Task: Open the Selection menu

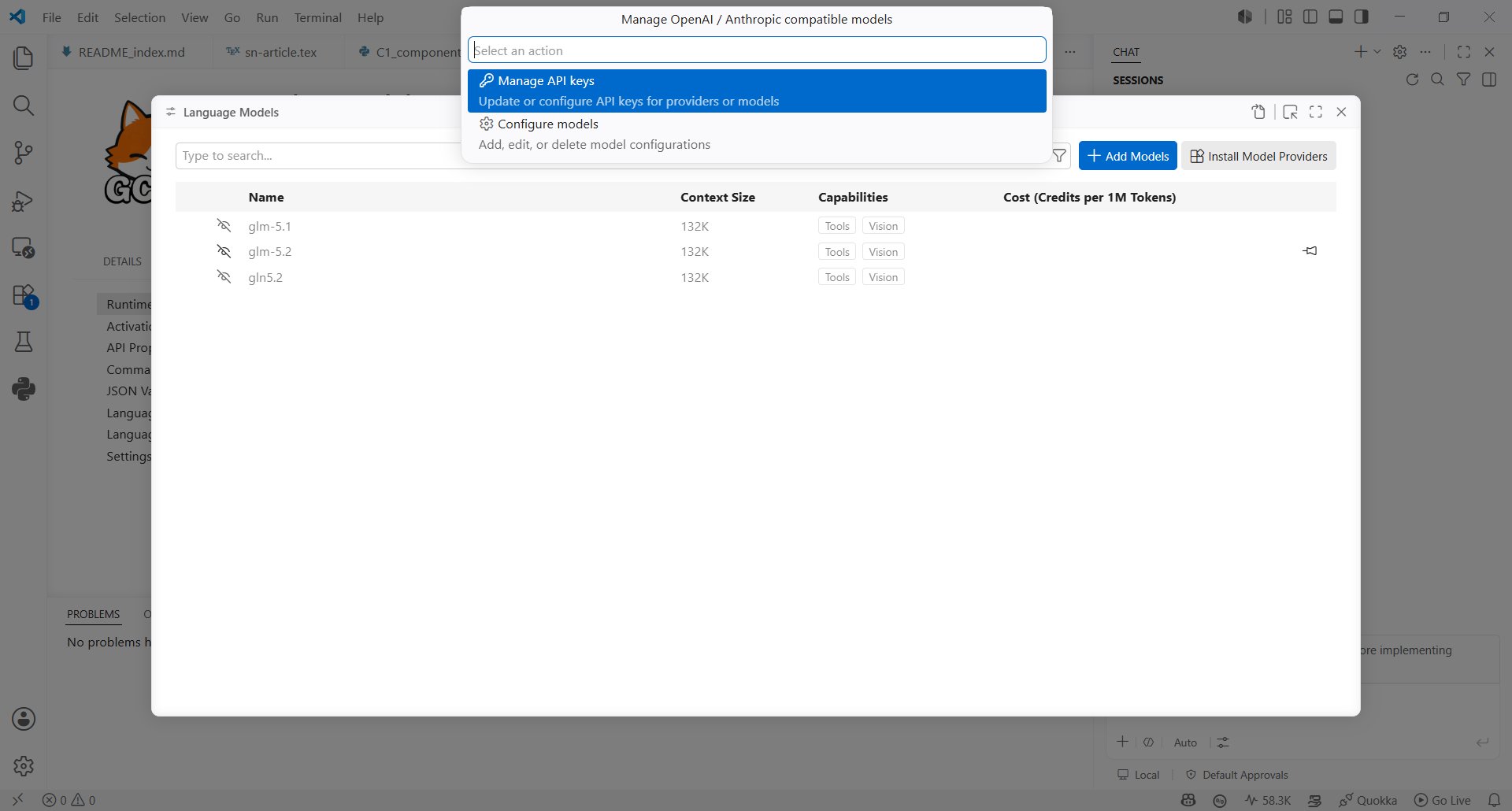Action: click(x=139, y=17)
